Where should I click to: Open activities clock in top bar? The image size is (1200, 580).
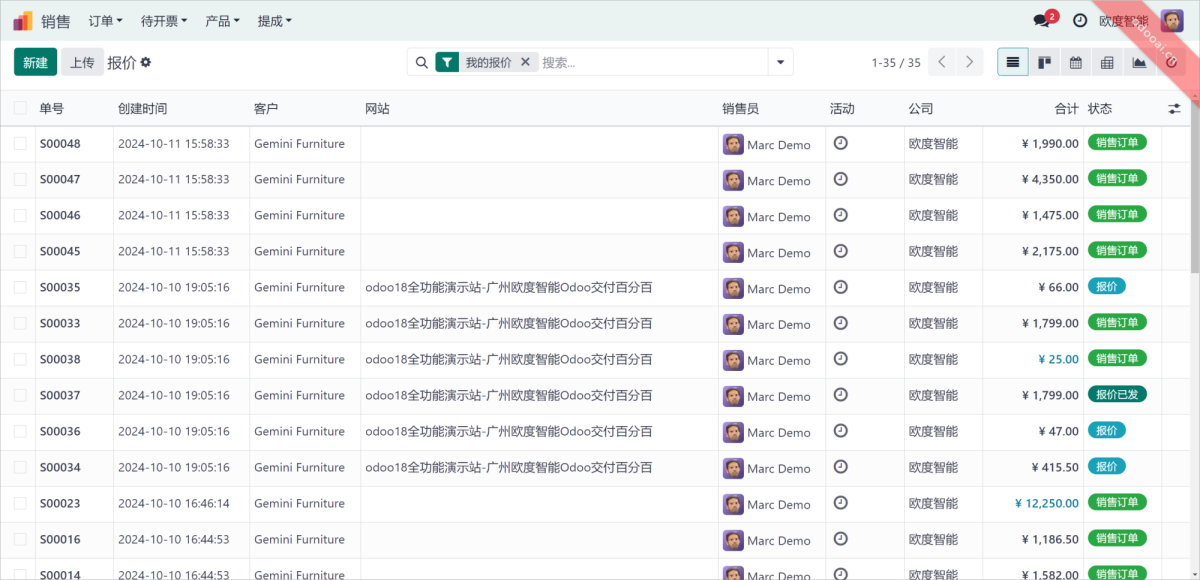[1080, 20]
